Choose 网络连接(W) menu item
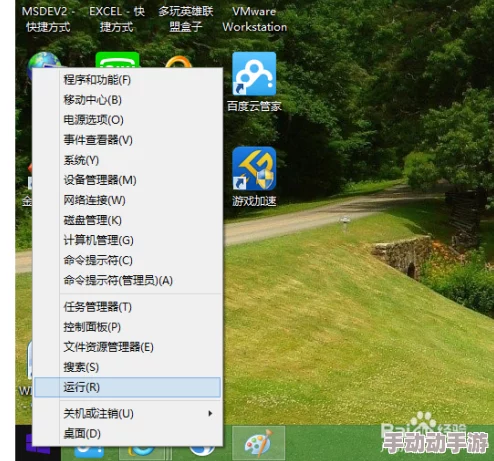Image resolution: width=494 pixels, height=461 pixels. point(127,200)
